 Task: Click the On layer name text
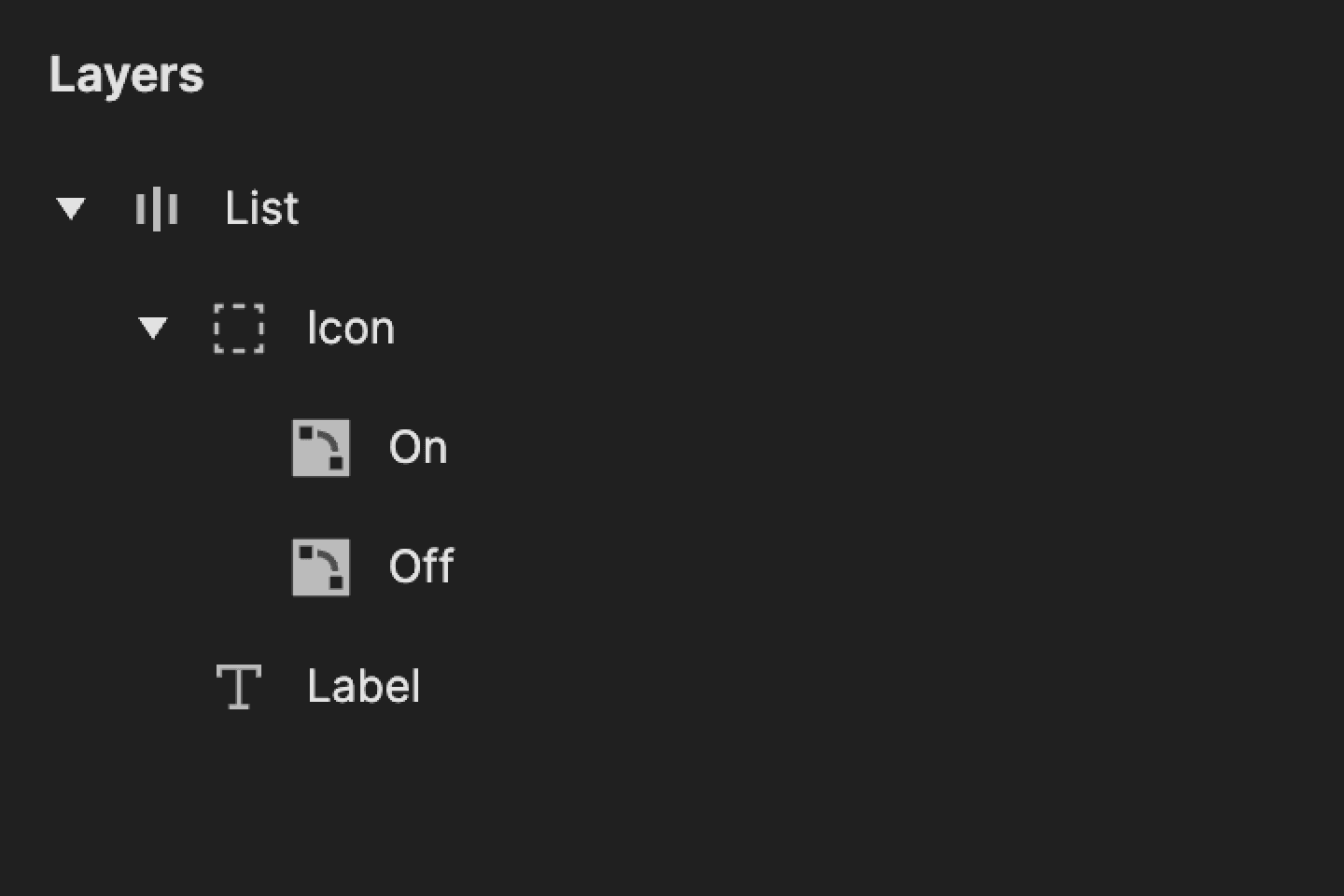(x=418, y=447)
